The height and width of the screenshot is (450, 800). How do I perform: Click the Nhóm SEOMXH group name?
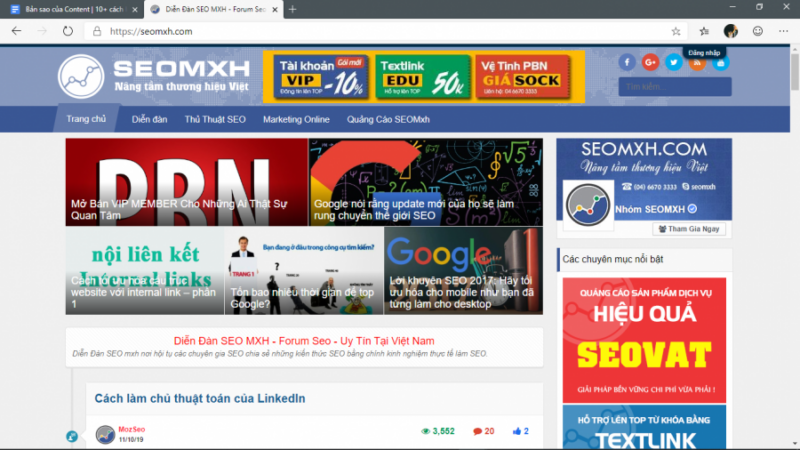[650, 209]
